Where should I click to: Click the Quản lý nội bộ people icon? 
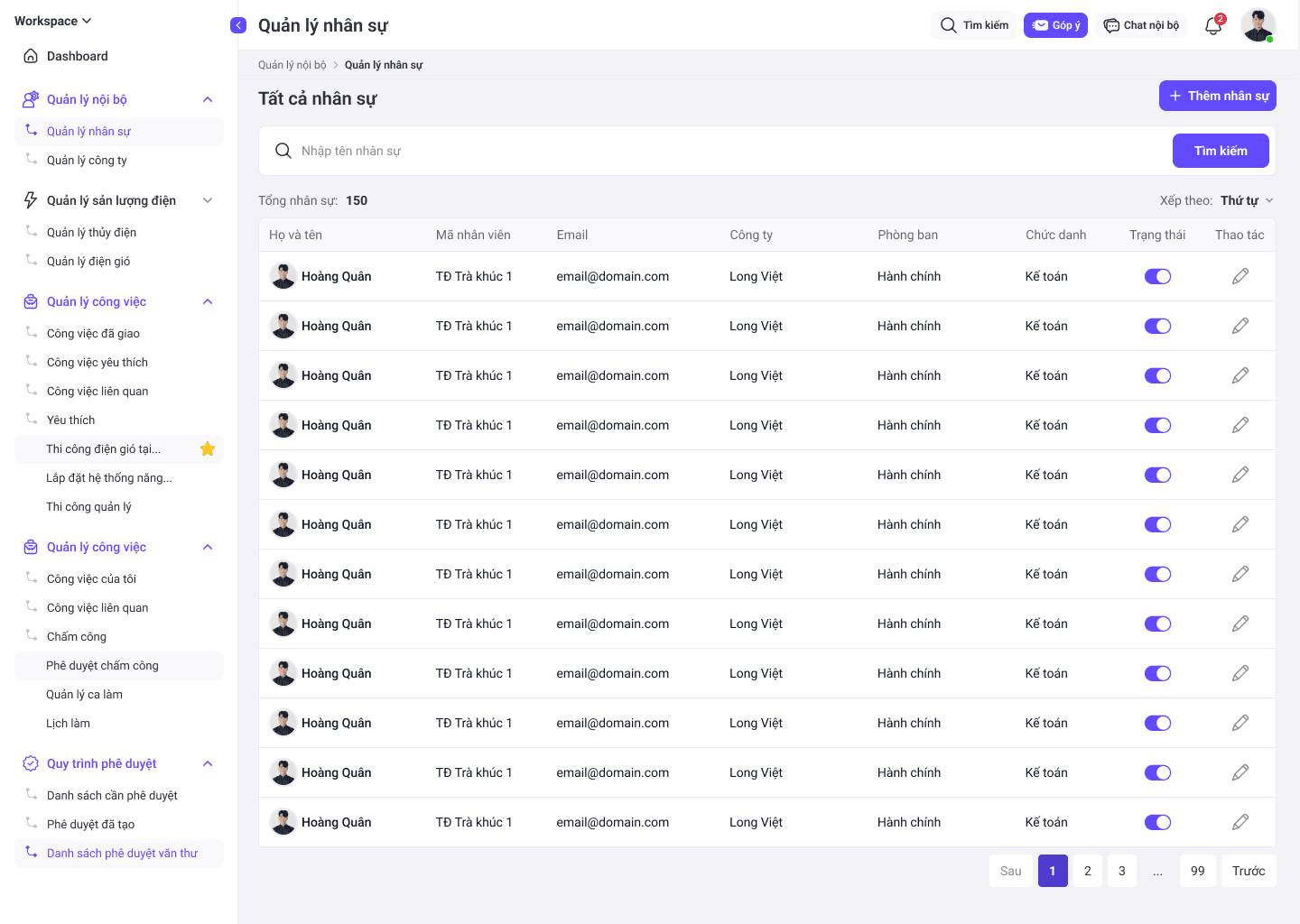(x=31, y=99)
